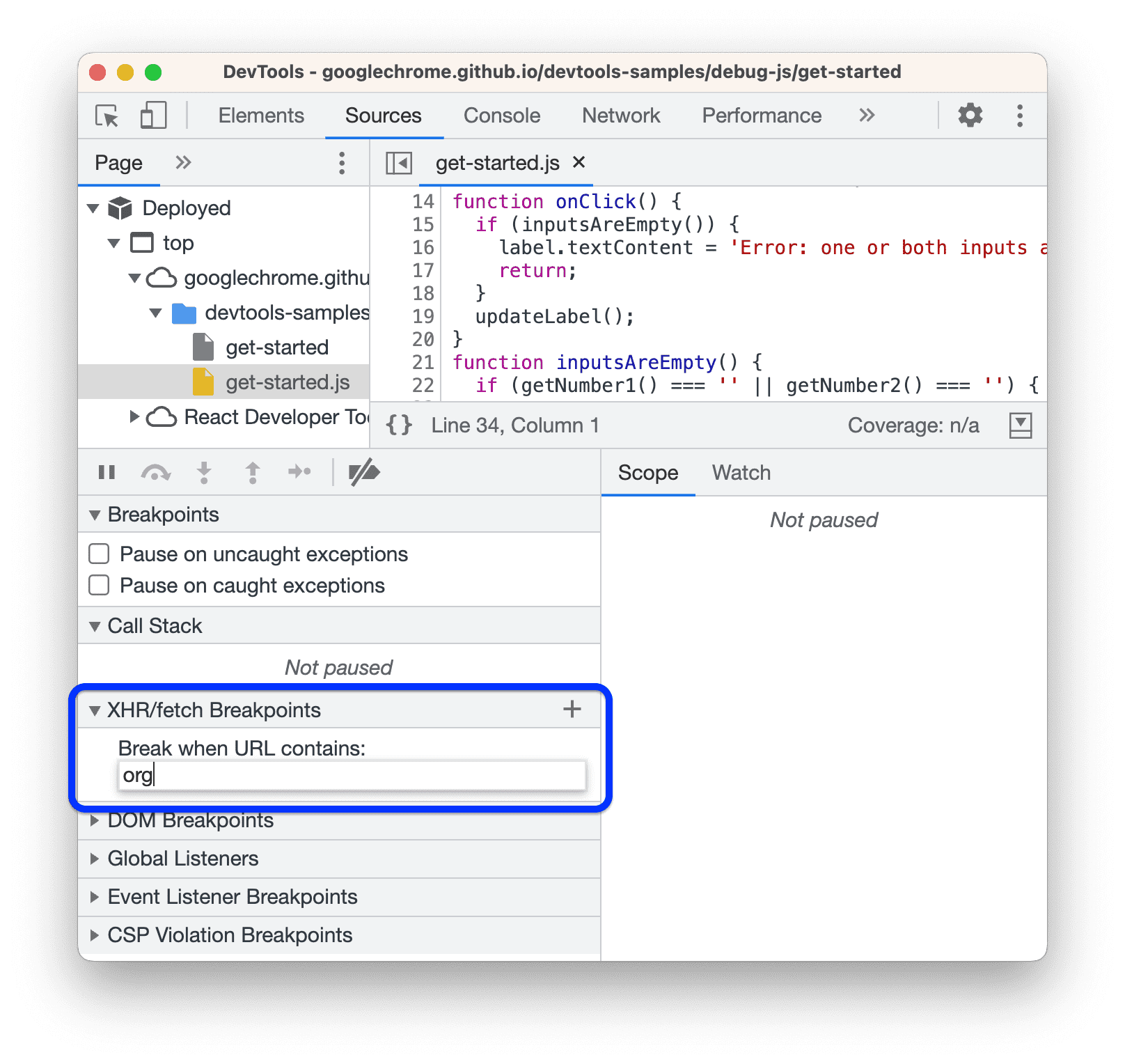Open the Watch tab

click(x=741, y=472)
